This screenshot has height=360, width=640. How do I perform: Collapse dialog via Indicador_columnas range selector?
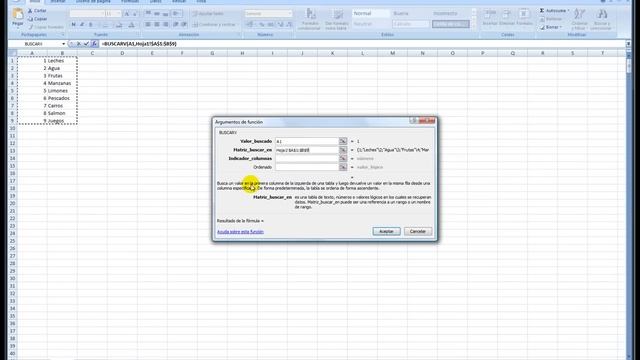point(343,158)
